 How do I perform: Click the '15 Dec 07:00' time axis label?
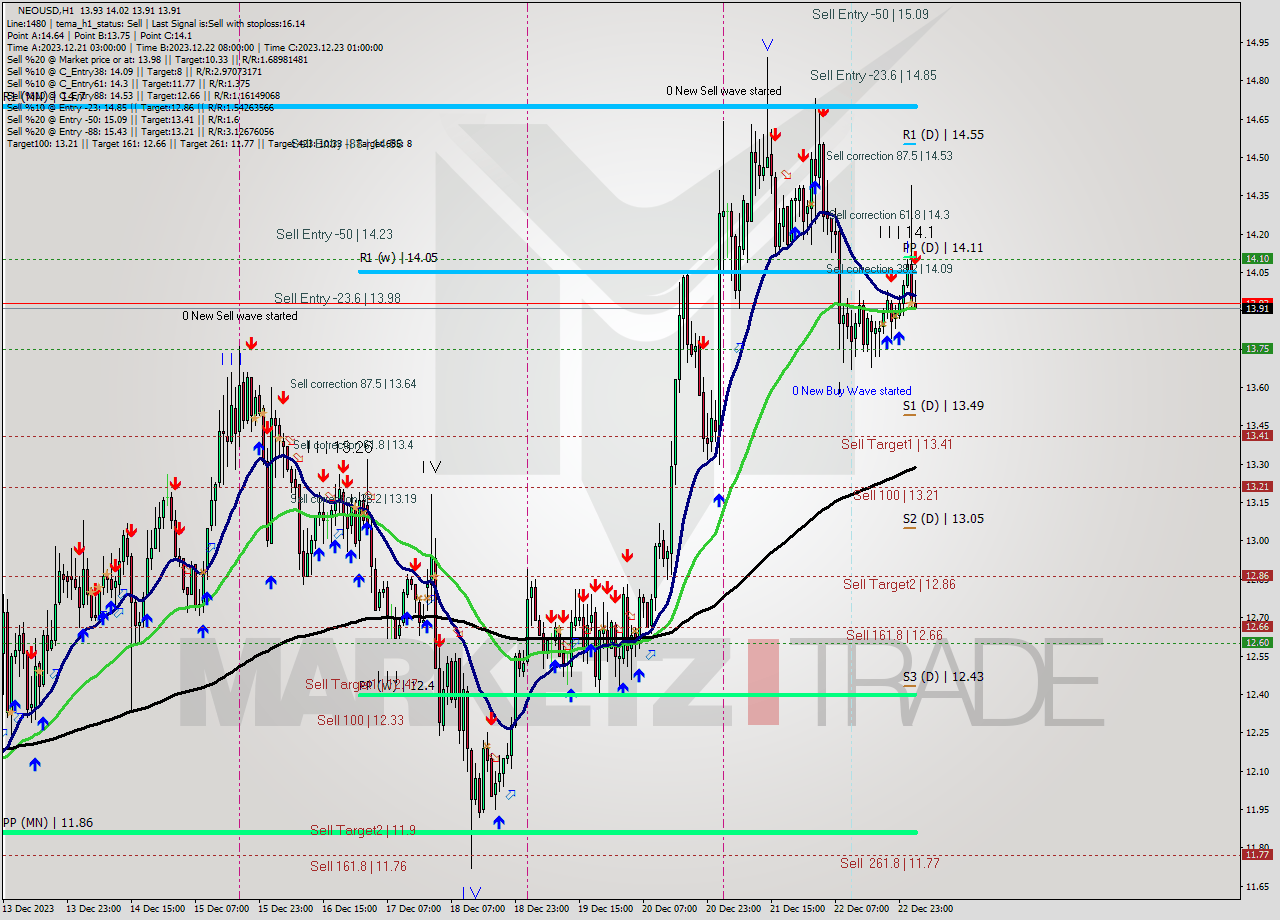222,909
